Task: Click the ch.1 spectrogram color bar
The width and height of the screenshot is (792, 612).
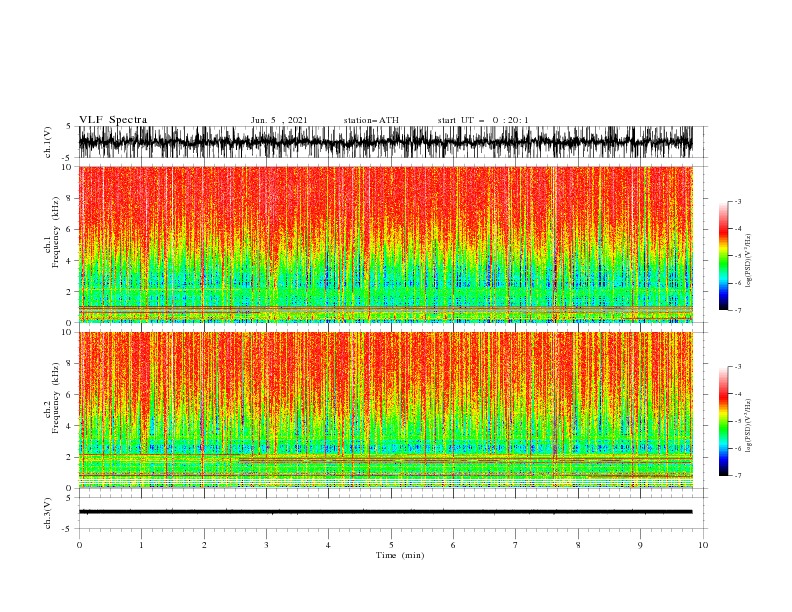Action: [x=723, y=256]
